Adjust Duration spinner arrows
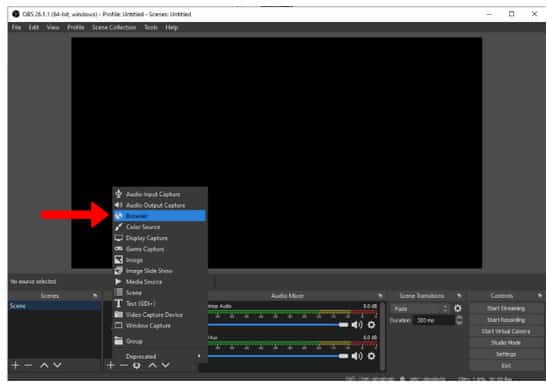The image size is (547, 387). coord(459,320)
